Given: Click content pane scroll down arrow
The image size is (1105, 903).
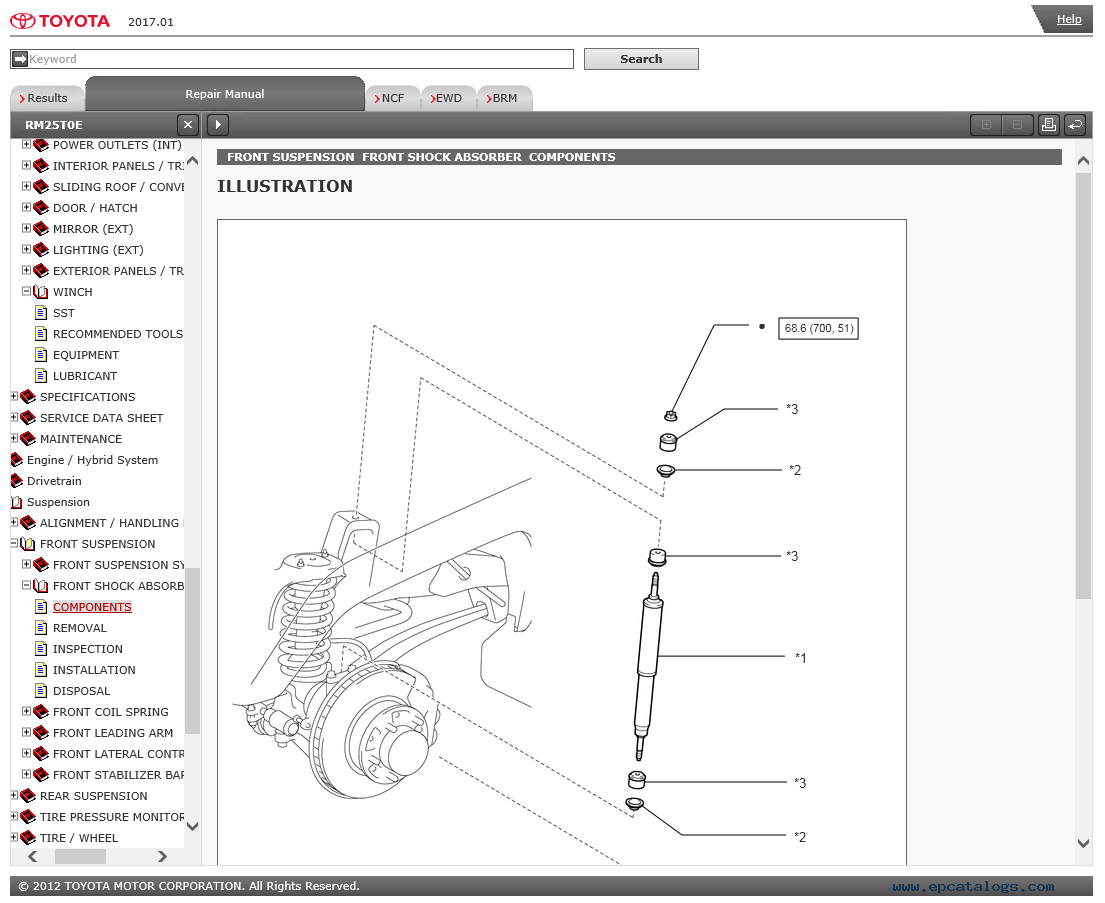Looking at the screenshot, I should click(x=1084, y=843).
